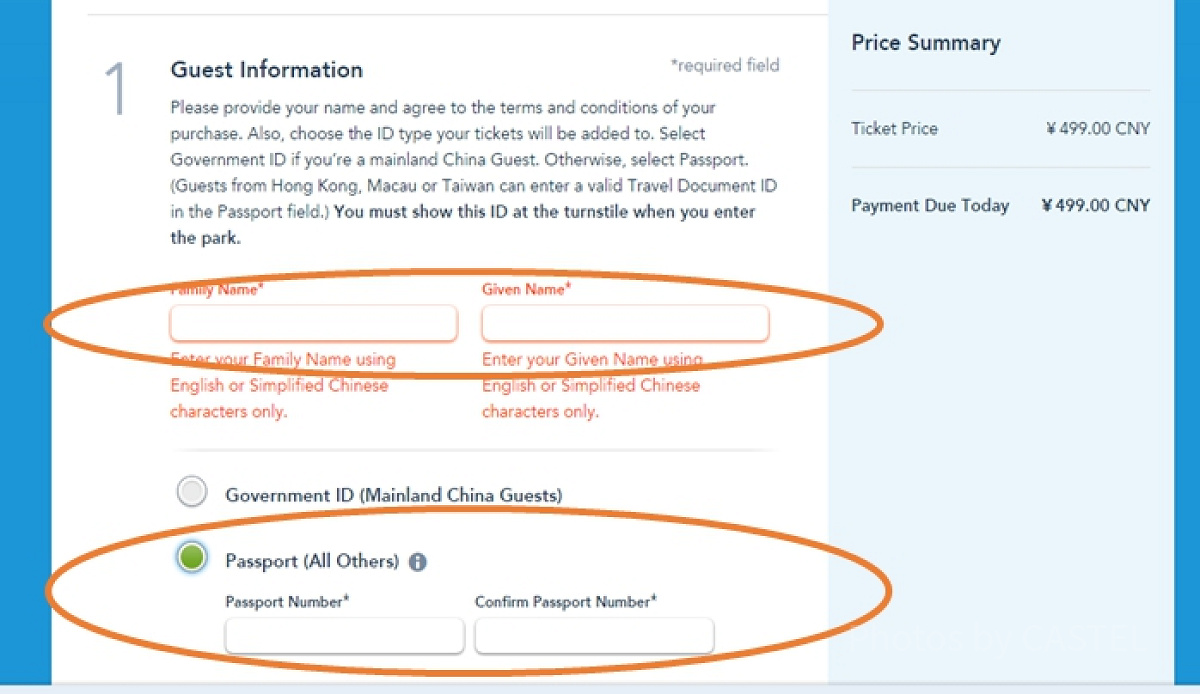Click the large step number 1
The width and height of the screenshot is (1200, 694).
tap(117, 88)
